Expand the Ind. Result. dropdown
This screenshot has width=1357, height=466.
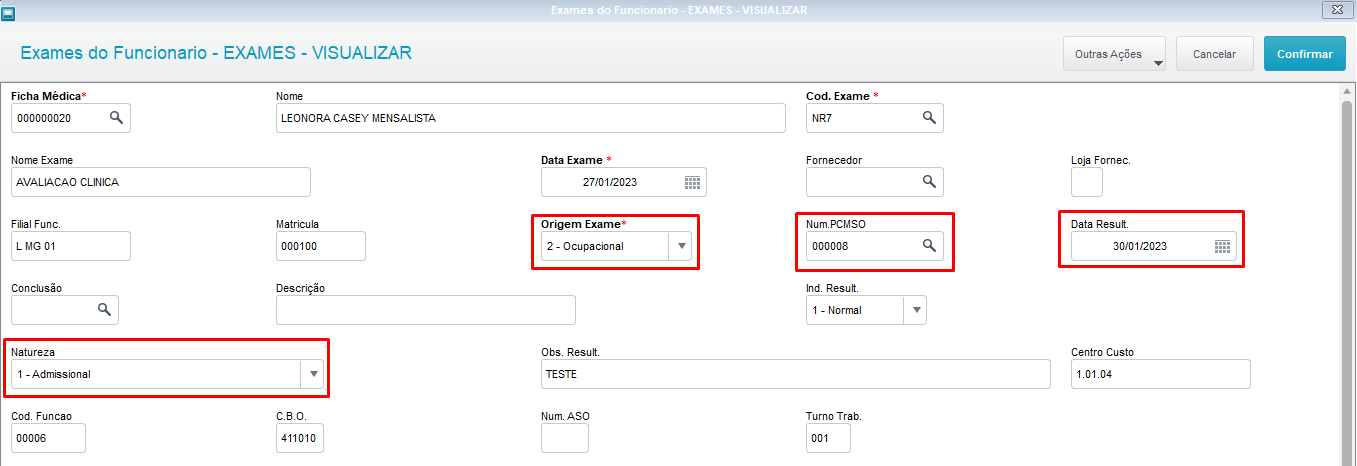click(915, 310)
